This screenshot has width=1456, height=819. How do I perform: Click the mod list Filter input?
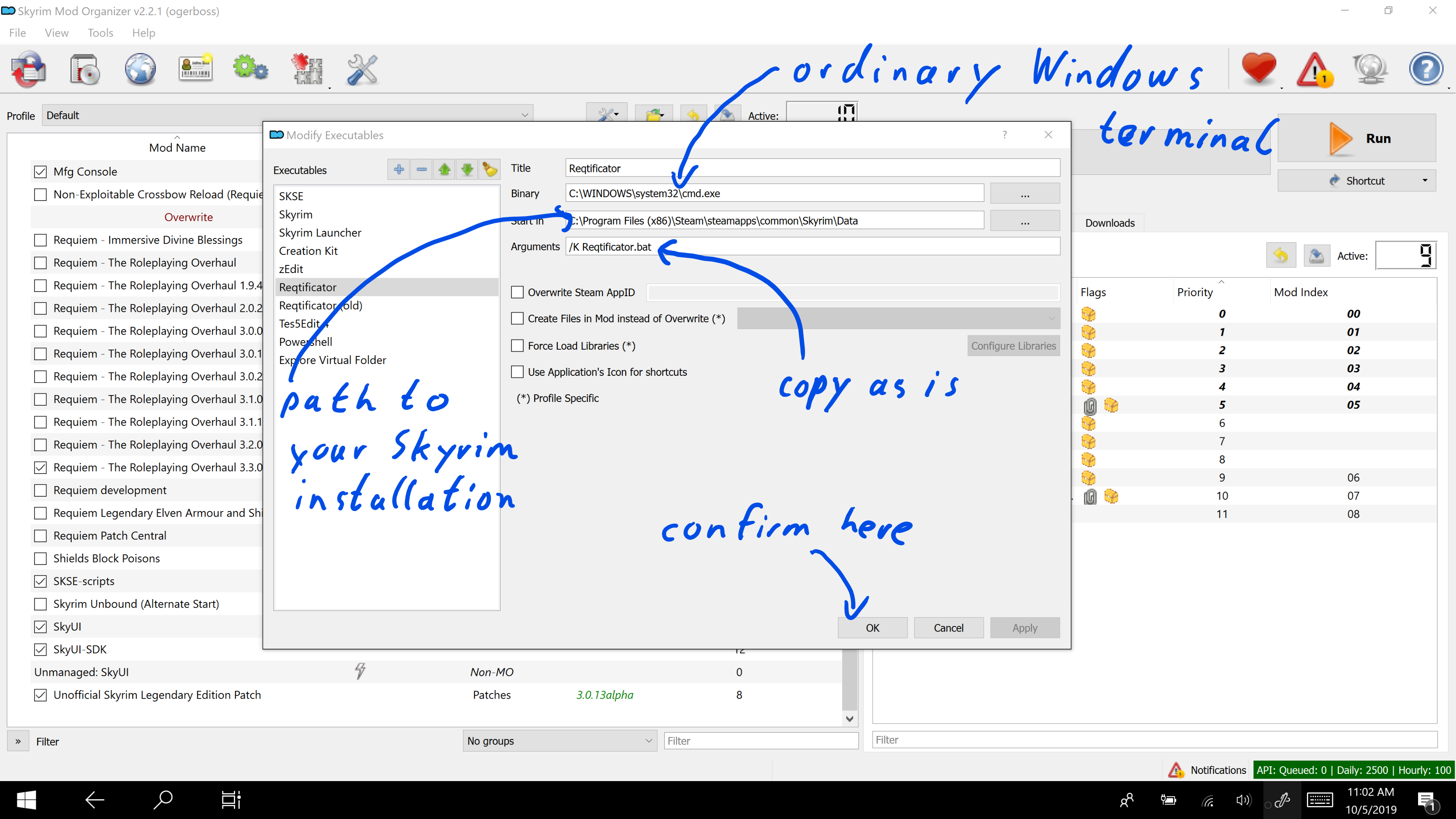coord(761,741)
